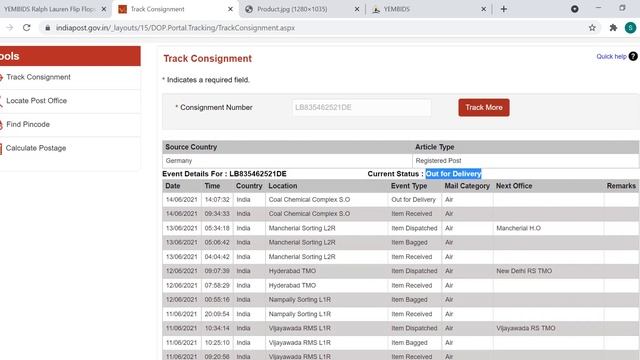Click the Remarks column header
Image resolution: width=640 pixels, height=360 pixels.
621,186
